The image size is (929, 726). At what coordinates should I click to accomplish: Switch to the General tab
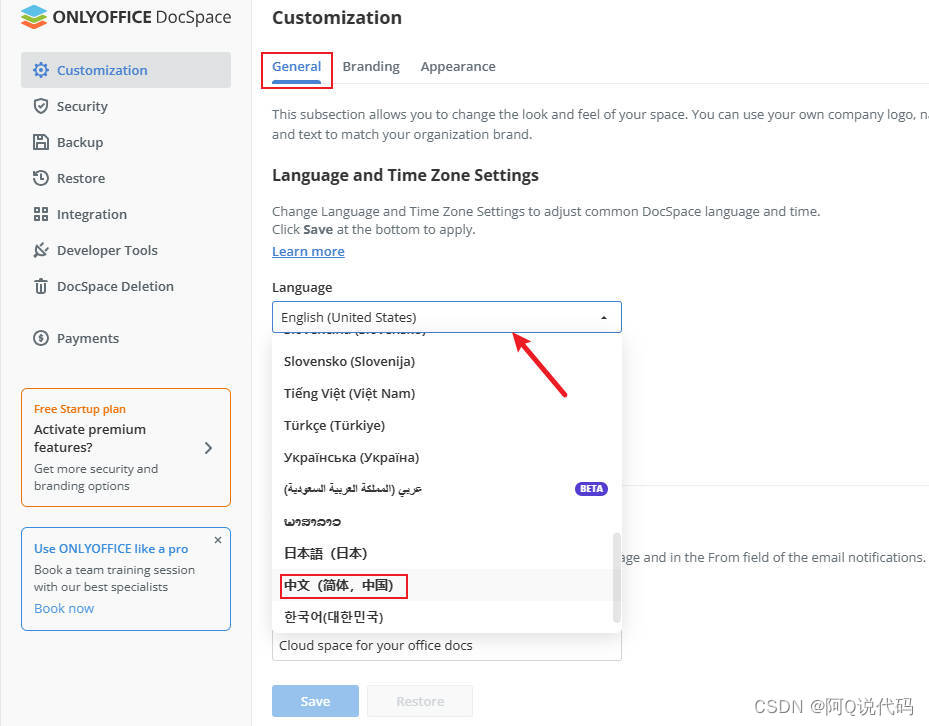296,66
